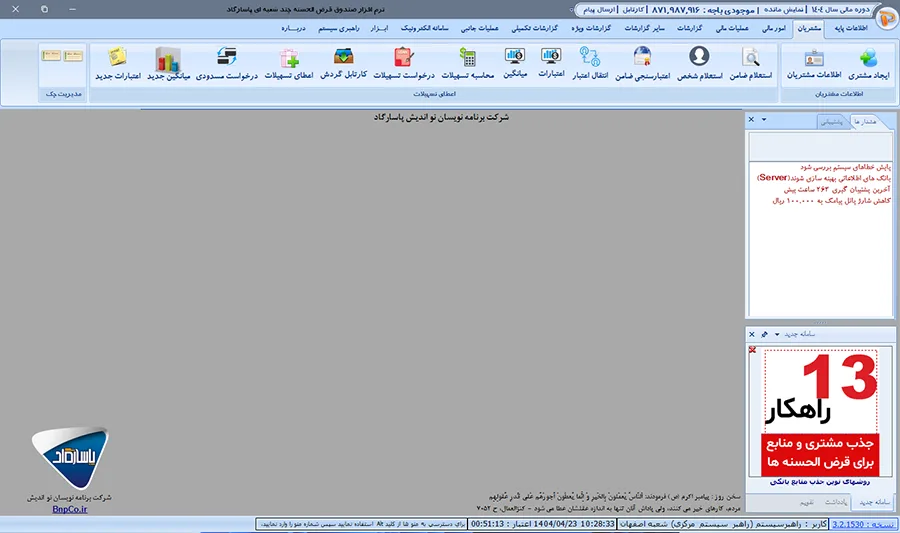Click the second cheque icon in مدیریت چک

coord(51,55)
